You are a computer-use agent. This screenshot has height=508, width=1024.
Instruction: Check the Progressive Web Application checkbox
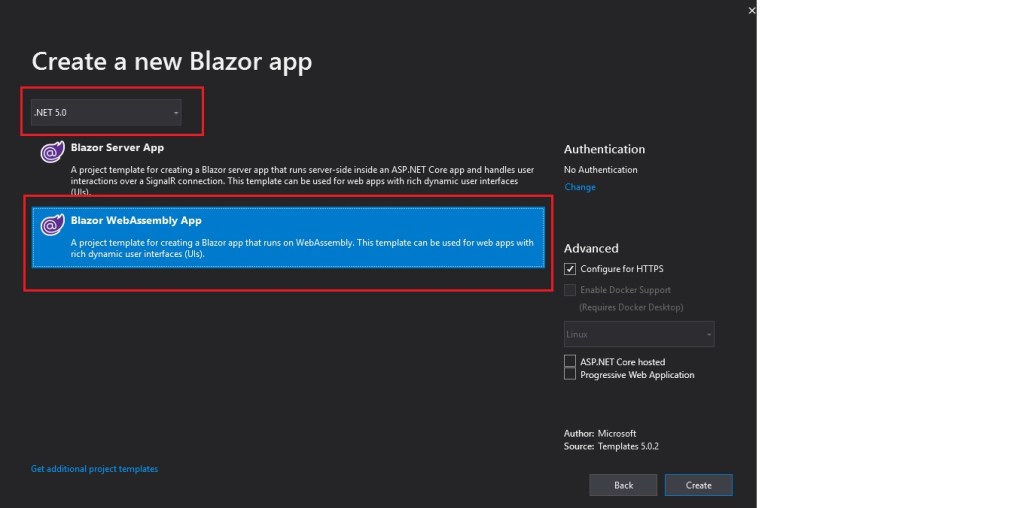point(570,374)
